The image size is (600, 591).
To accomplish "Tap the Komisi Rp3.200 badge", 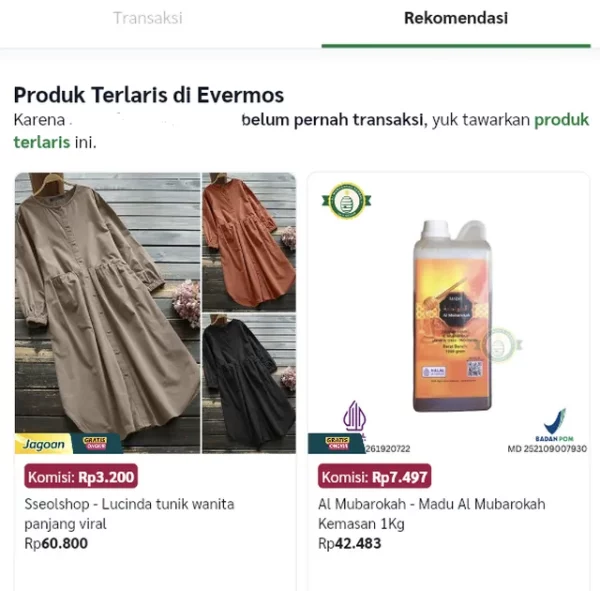I will (x=81, y=477).
